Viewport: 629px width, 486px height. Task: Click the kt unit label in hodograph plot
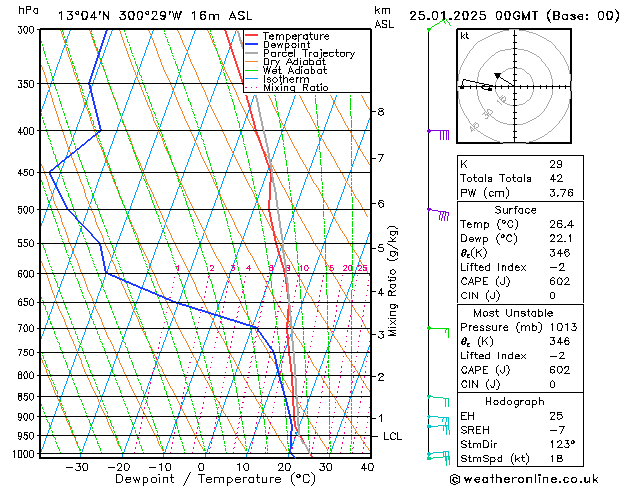tap(465, 36)
